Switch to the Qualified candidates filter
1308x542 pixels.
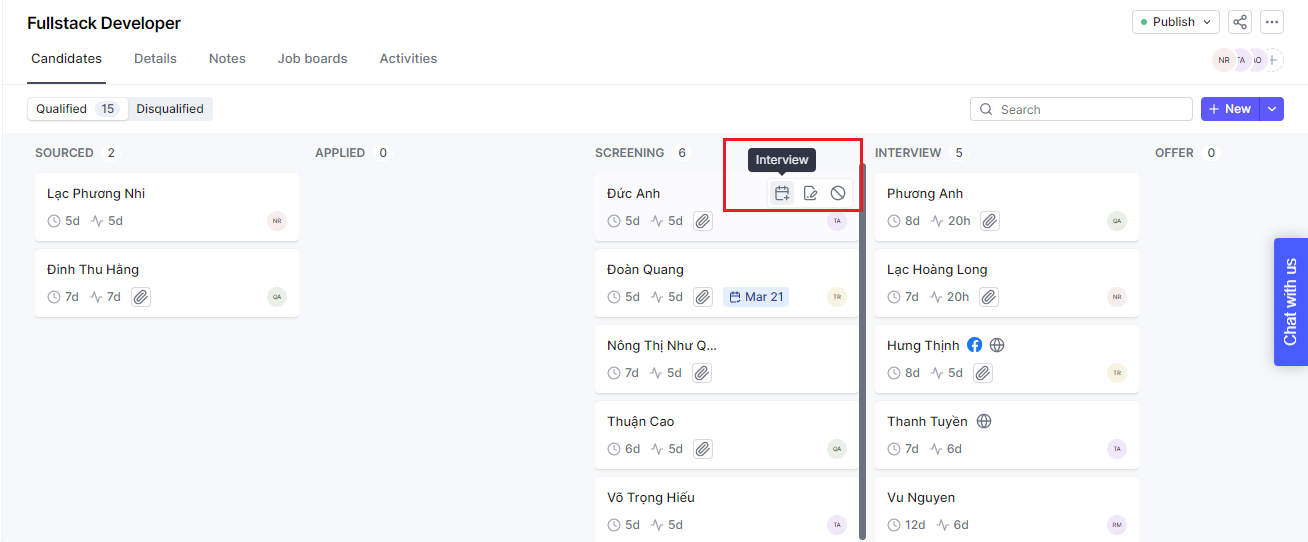click(x=76, y=109)
